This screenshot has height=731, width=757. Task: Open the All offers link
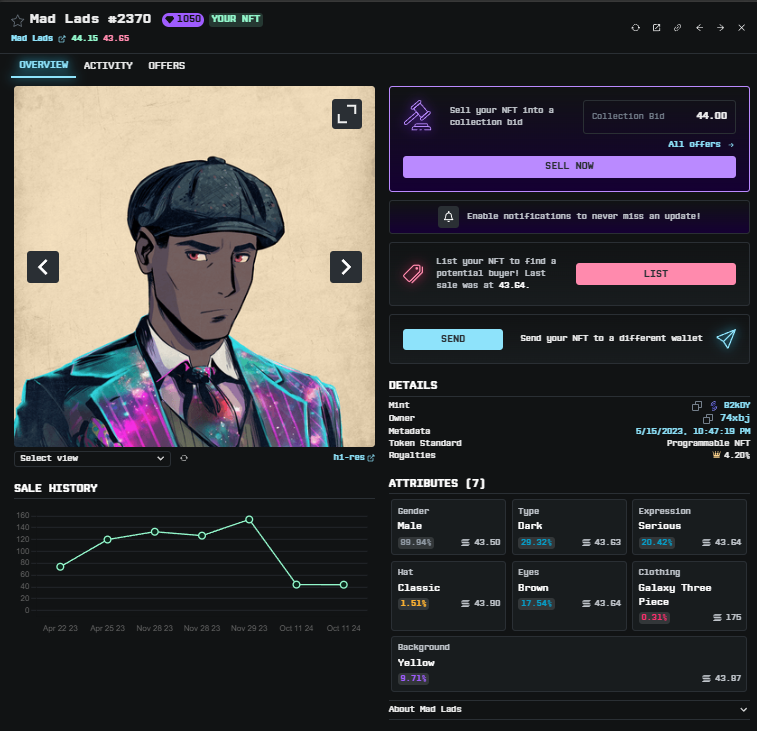701,144
